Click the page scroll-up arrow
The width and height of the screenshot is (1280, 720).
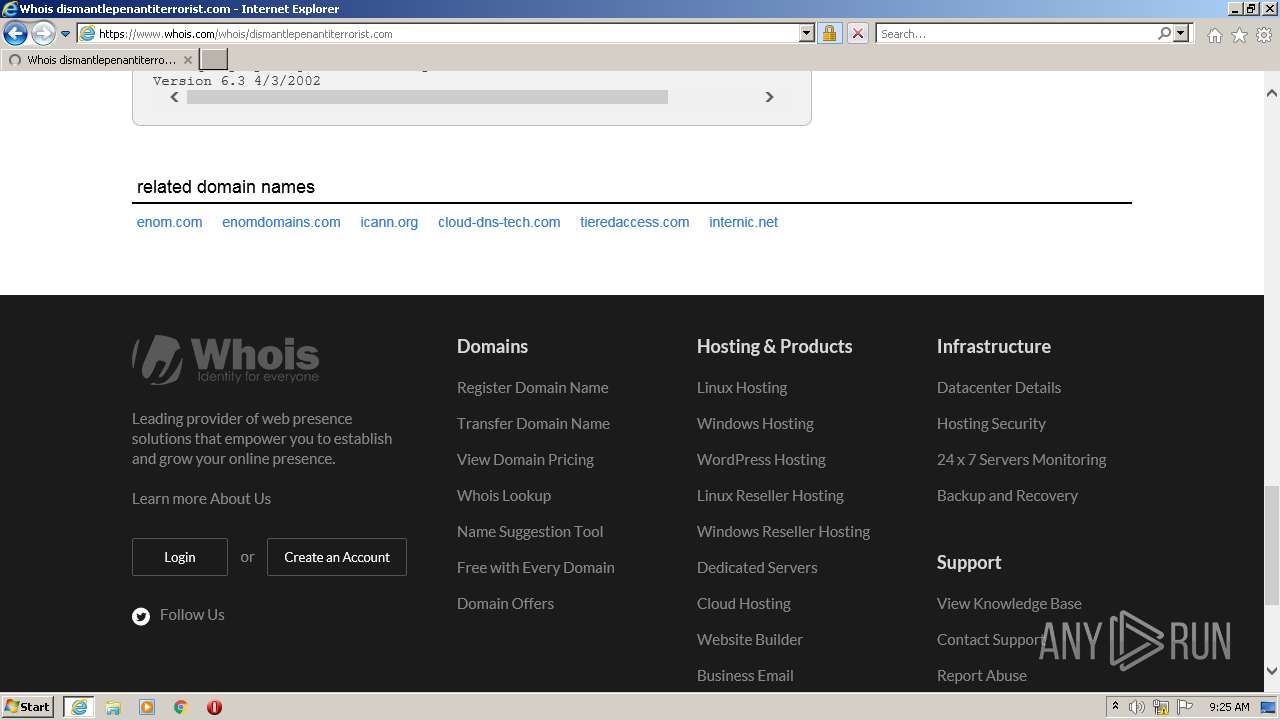[x=1272, y=93]
